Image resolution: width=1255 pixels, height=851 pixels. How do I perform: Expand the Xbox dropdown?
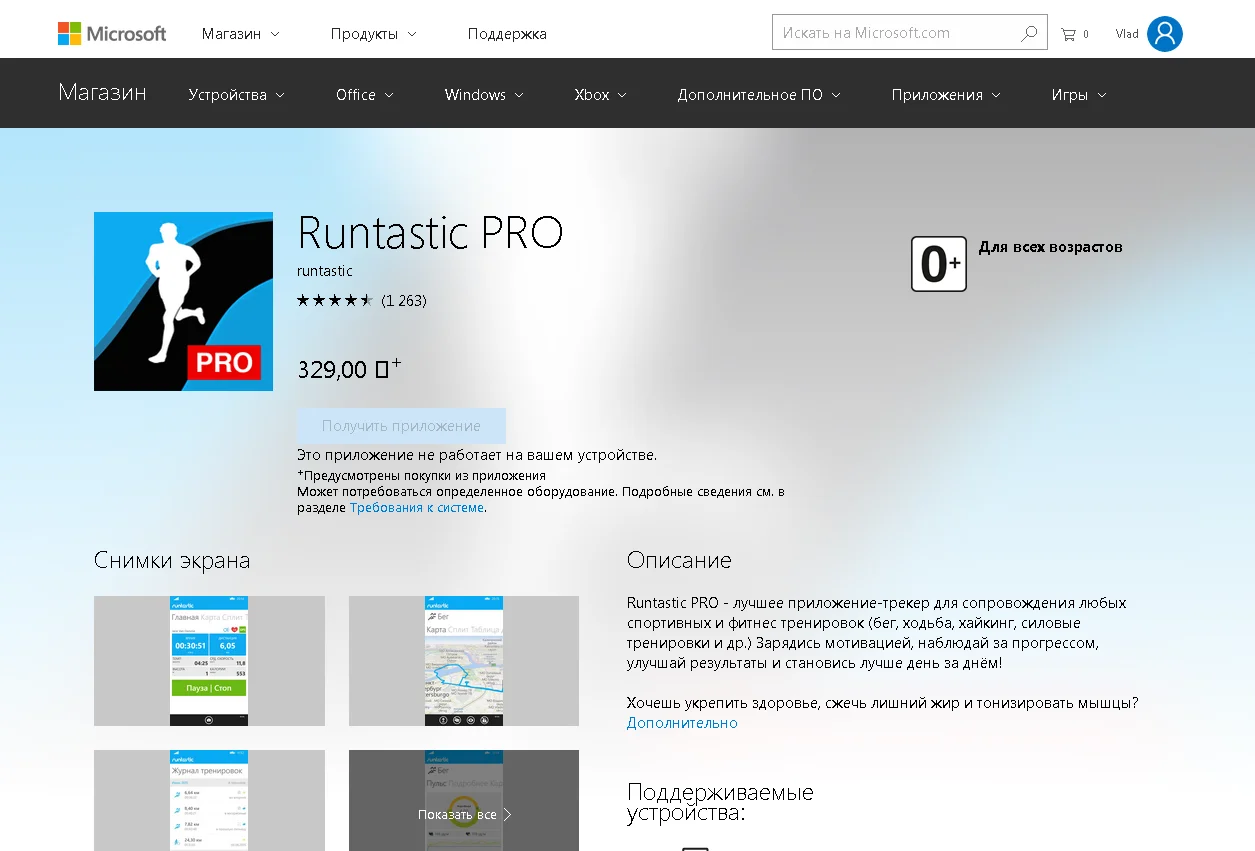(x=600, y=95)
